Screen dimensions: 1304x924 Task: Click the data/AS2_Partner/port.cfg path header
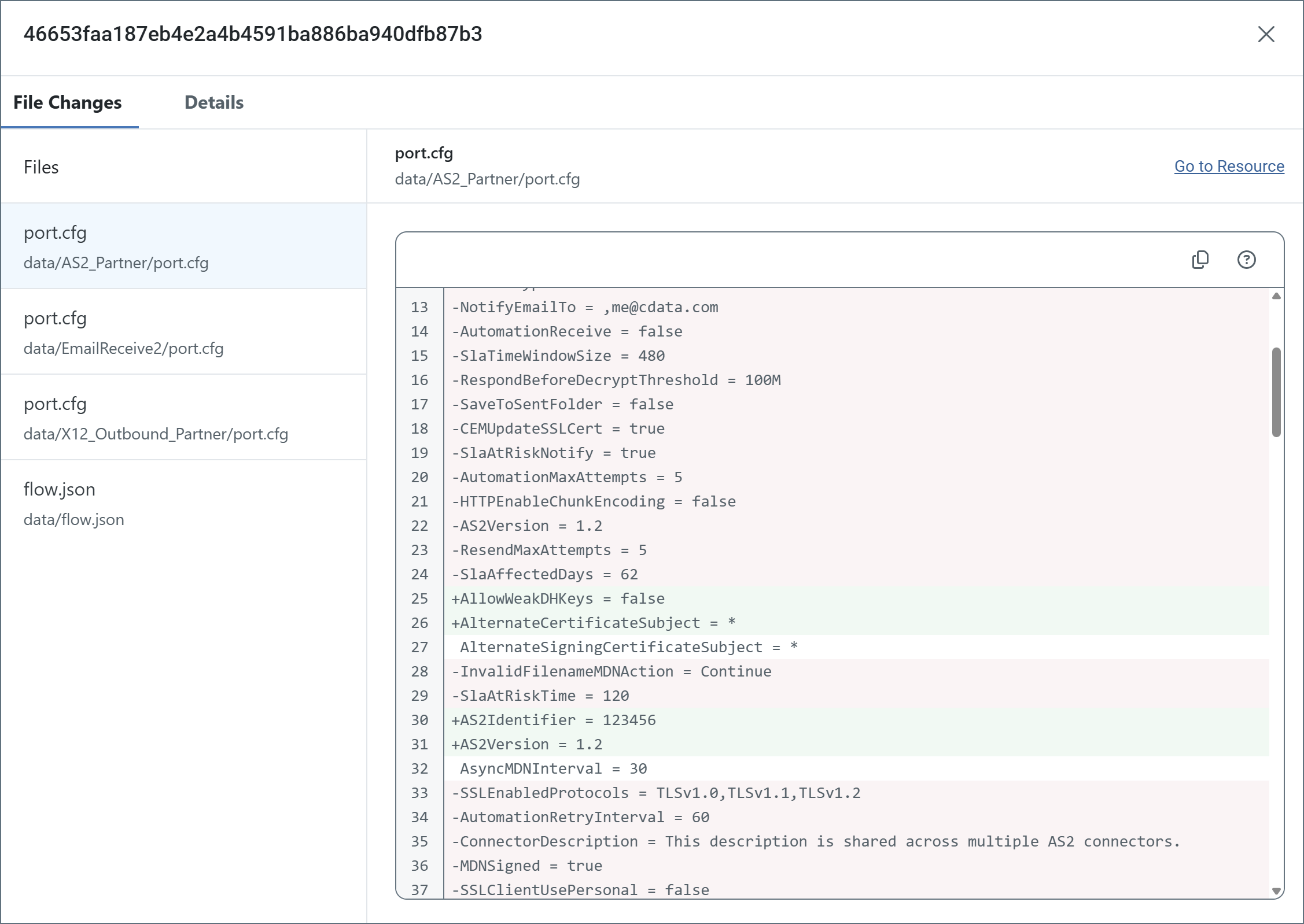pyautogui.click(x=487, y=179)
